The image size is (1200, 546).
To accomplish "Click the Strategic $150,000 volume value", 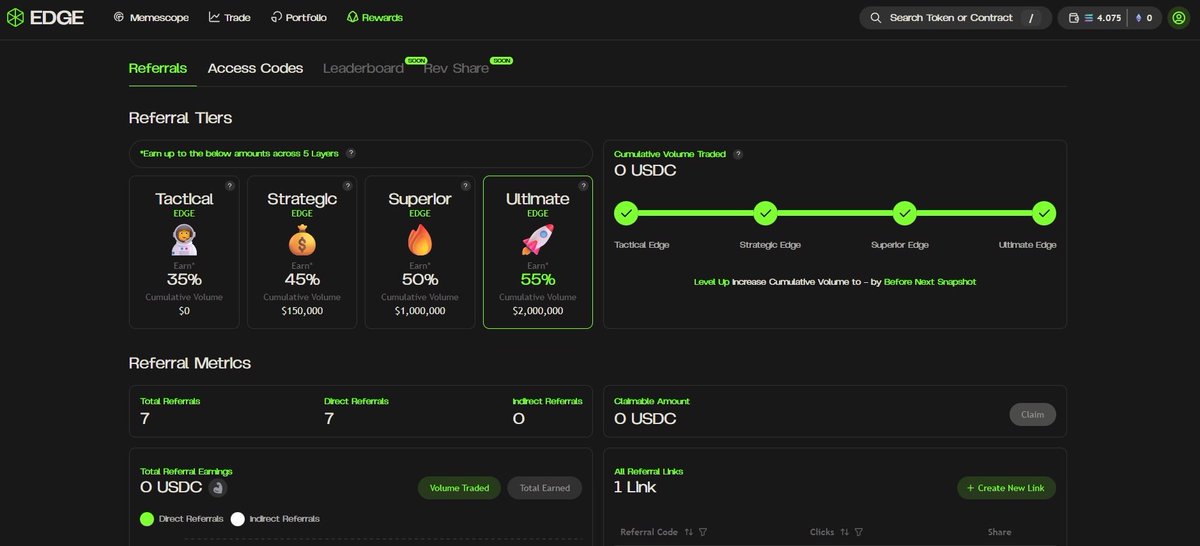I will pyautogui.click(x=302, y=311).
